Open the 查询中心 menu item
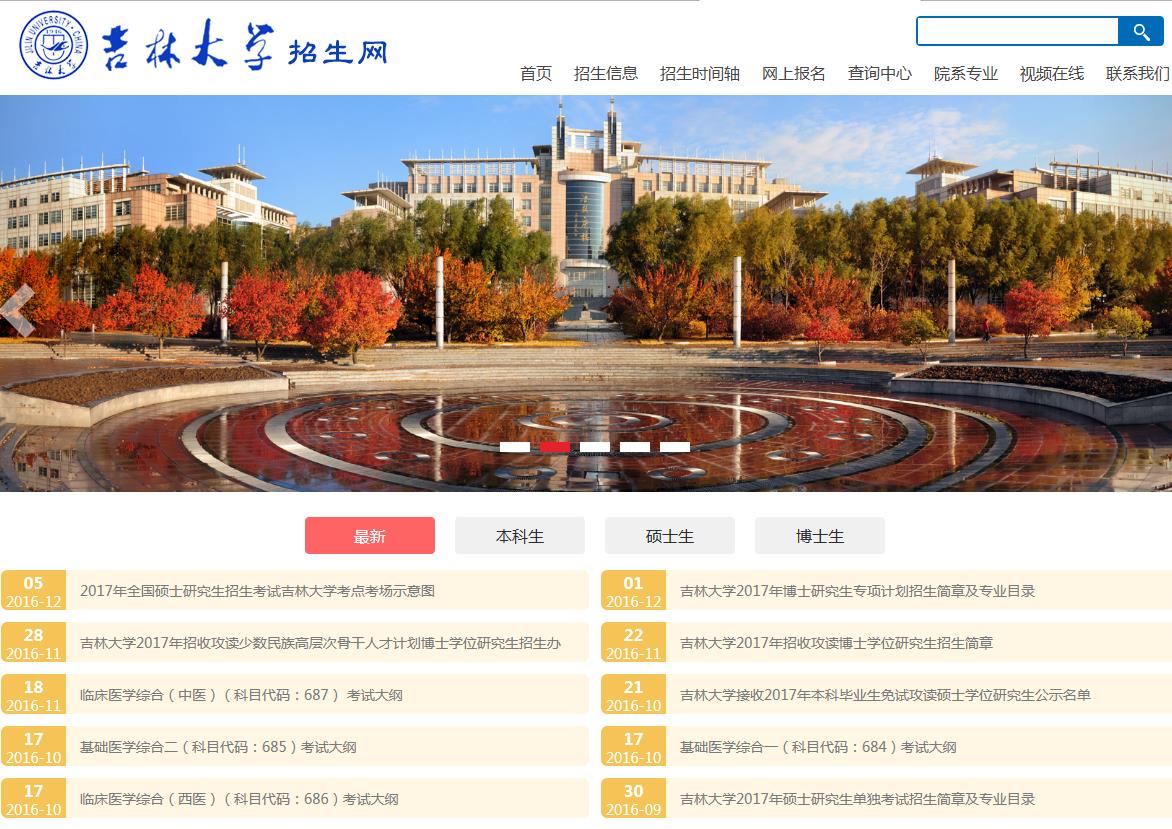Image resolution: width=1172 pixels, height=829 pixels. click(880, 73)
